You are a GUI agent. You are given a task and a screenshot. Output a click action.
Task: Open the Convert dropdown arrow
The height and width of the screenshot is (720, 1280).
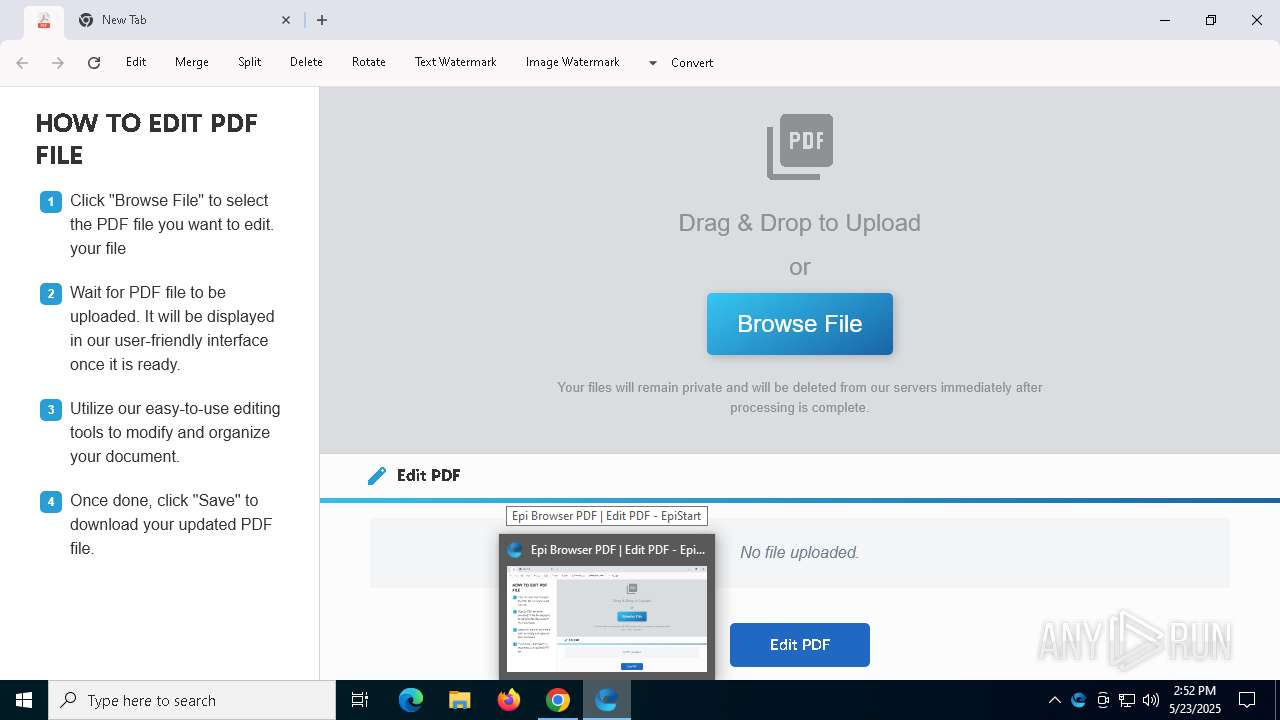tap(653, 63)
